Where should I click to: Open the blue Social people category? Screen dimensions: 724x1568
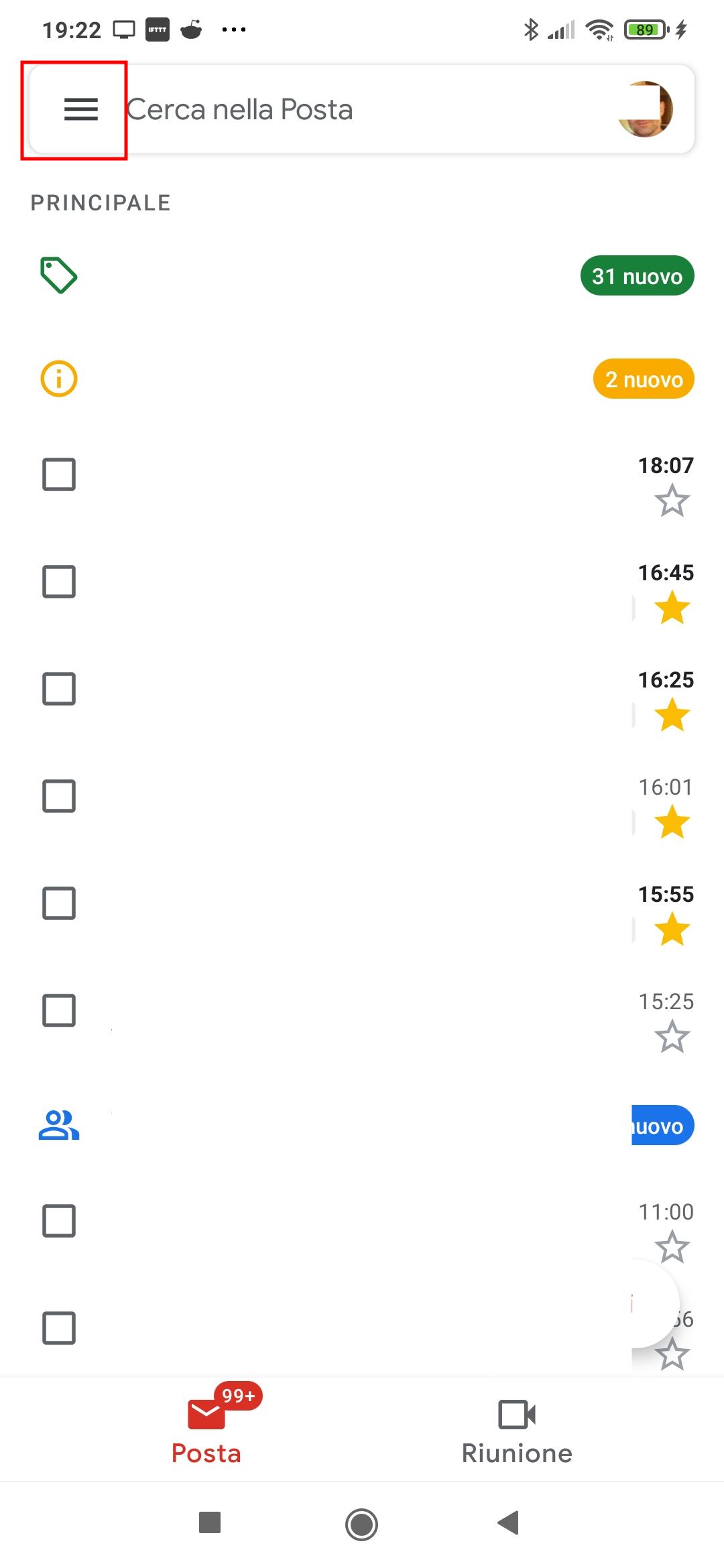(x=59, y=1125)
